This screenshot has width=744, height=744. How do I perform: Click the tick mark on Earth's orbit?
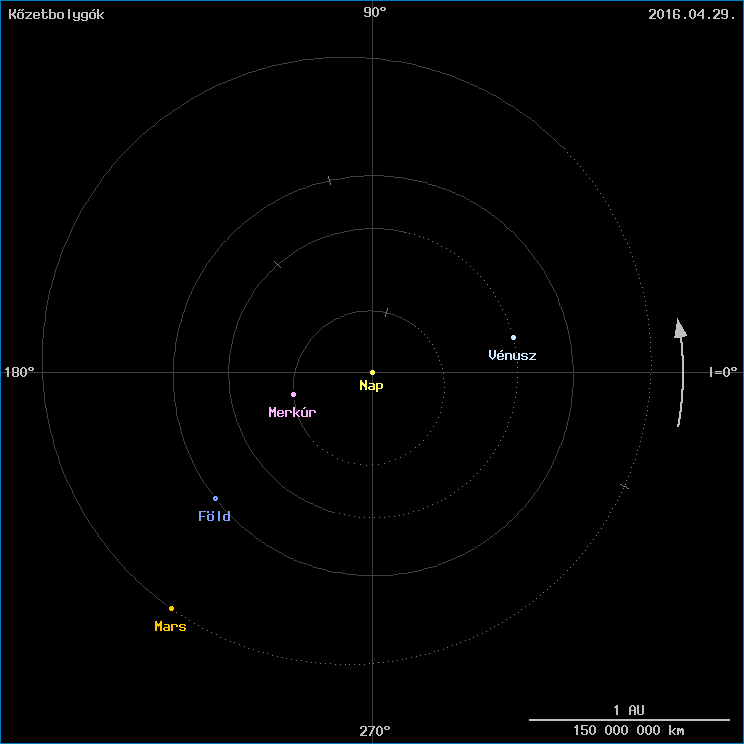click(x=330, y=180)
